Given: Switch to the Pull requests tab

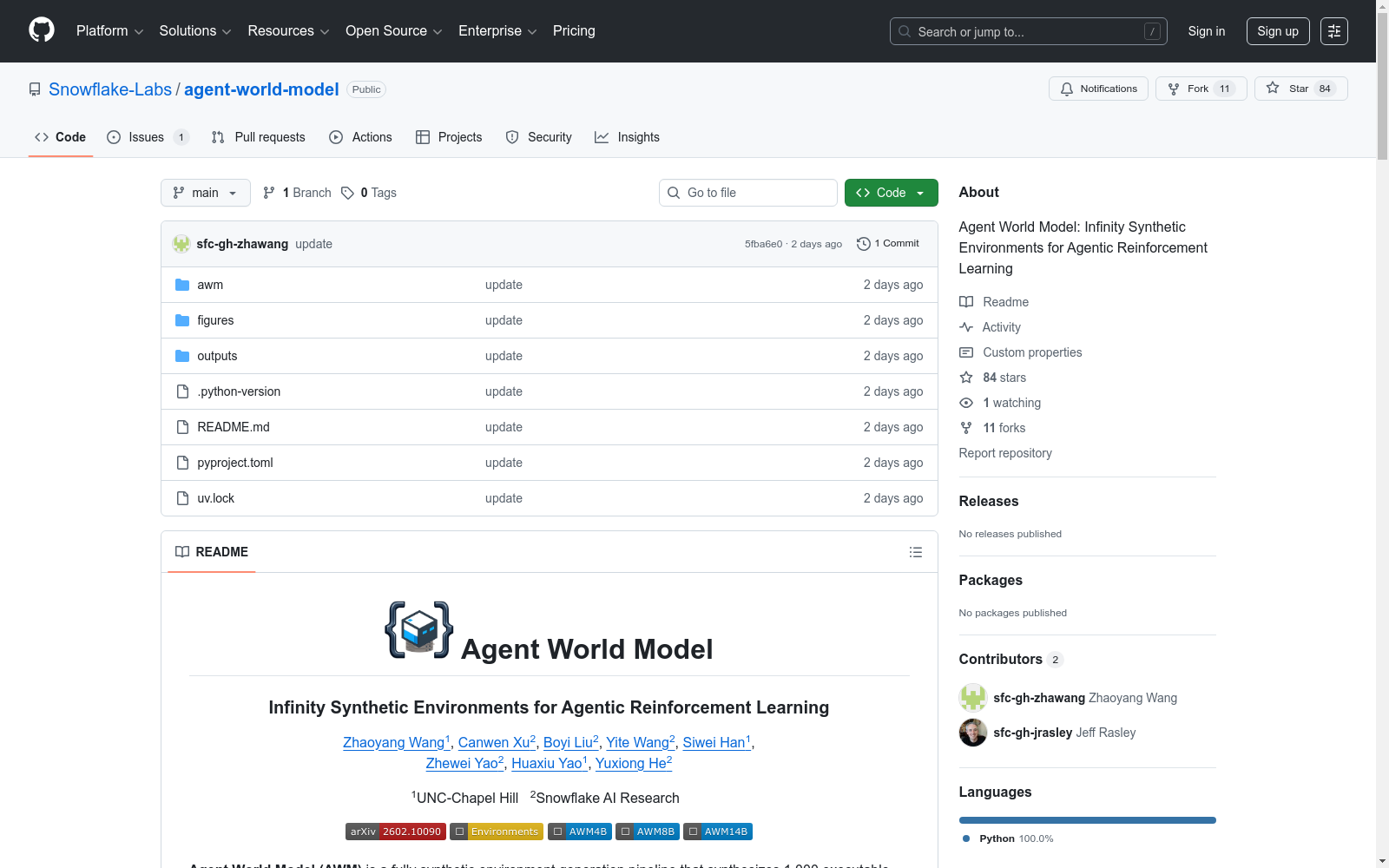Looking at the screenshot, I should click(x=258, y=137).
